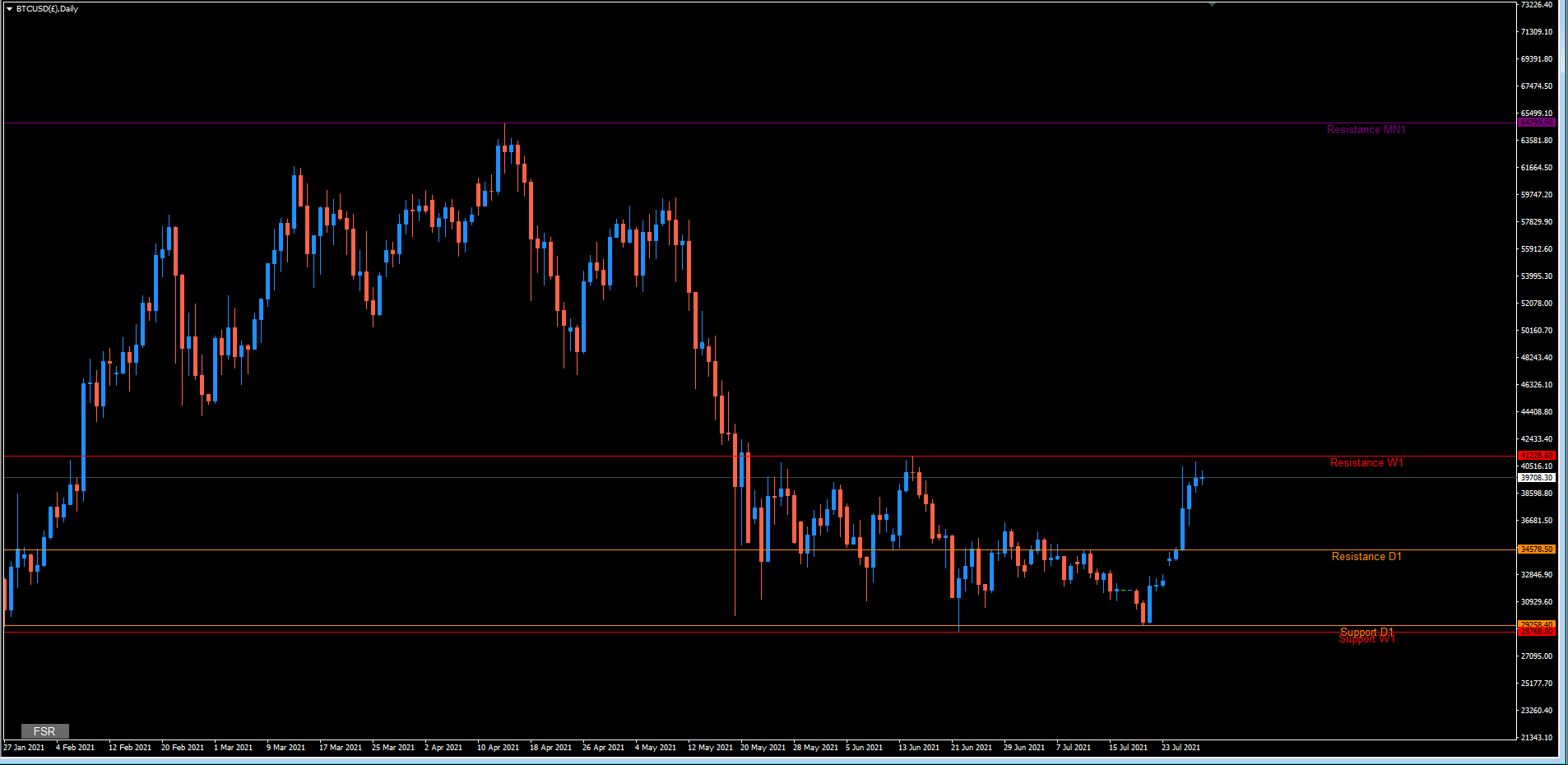1568x765 pixels.
Task: Click the '13 Jun 2021' date on time axis
Action: [x=919, y=748]
